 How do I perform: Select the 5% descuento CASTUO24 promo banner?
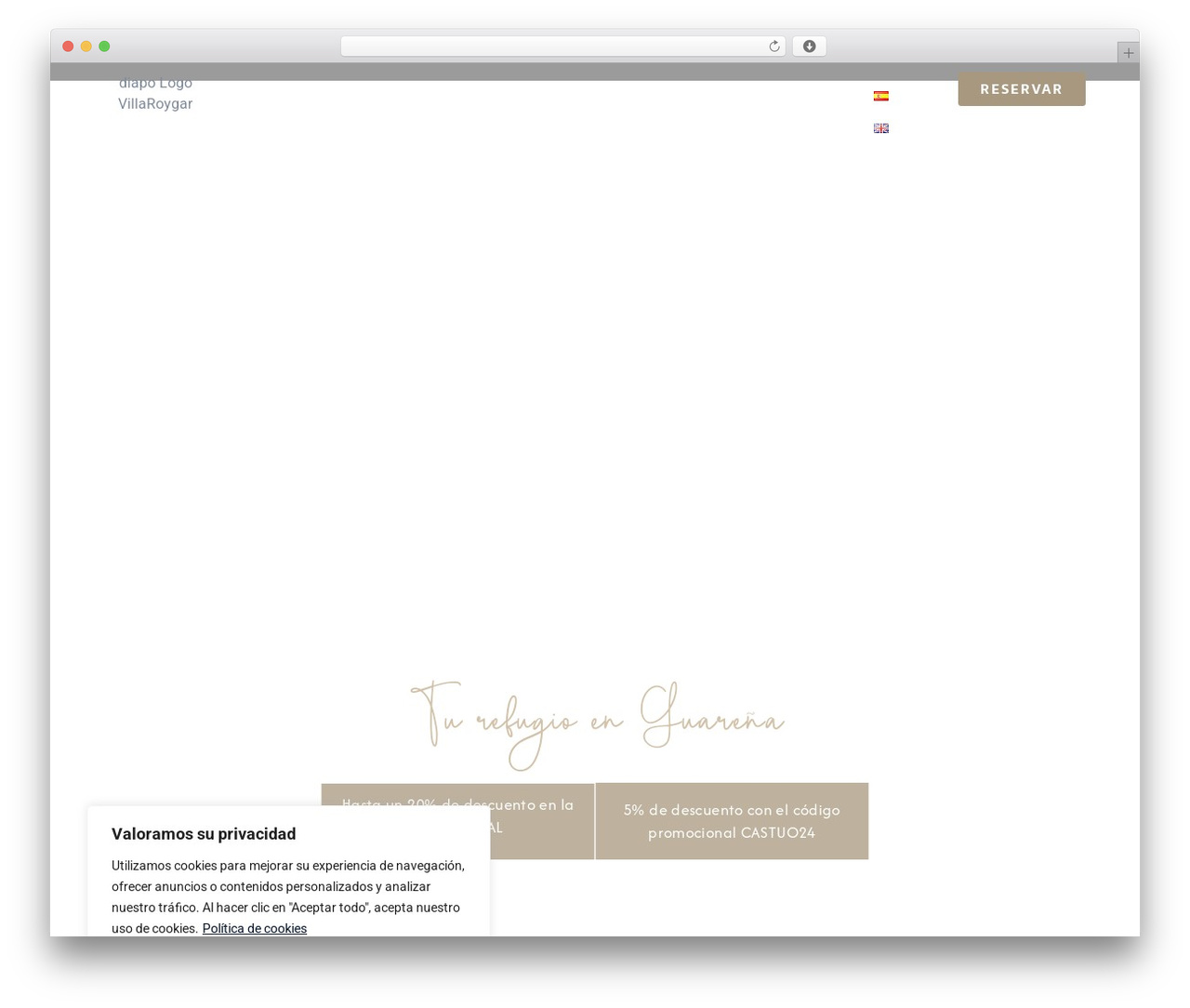click(x=732, y=821)
